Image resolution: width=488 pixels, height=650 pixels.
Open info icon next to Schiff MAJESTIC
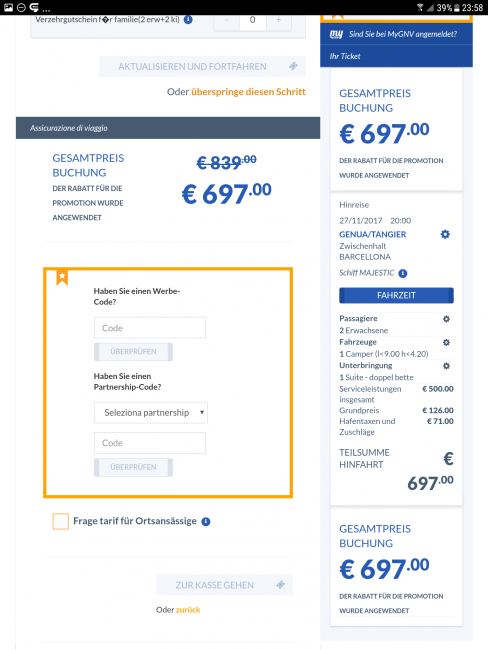(x=403, y=273)
